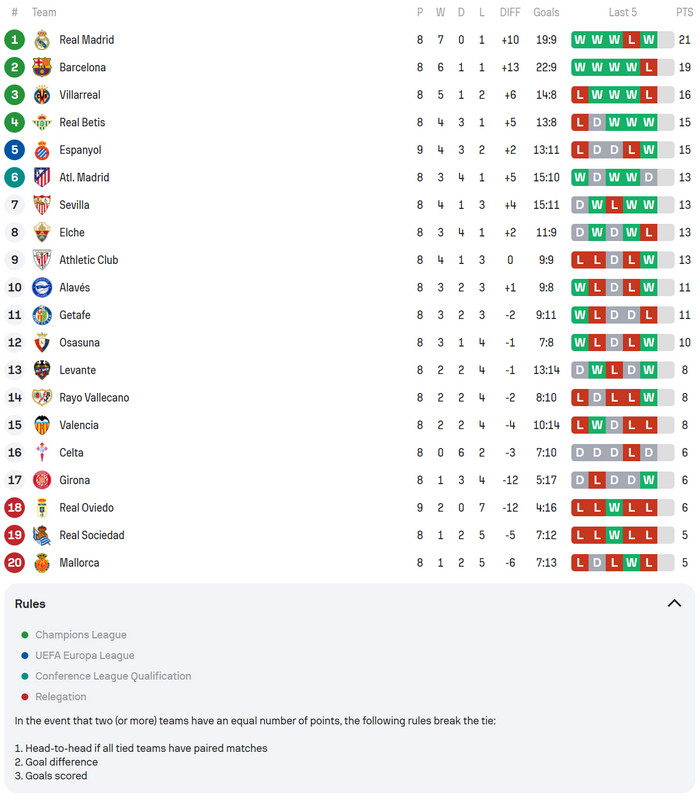The height and width of the screenshot is (802, 700).
Task: Click the Real Madrid club crest
Action: 42,40
